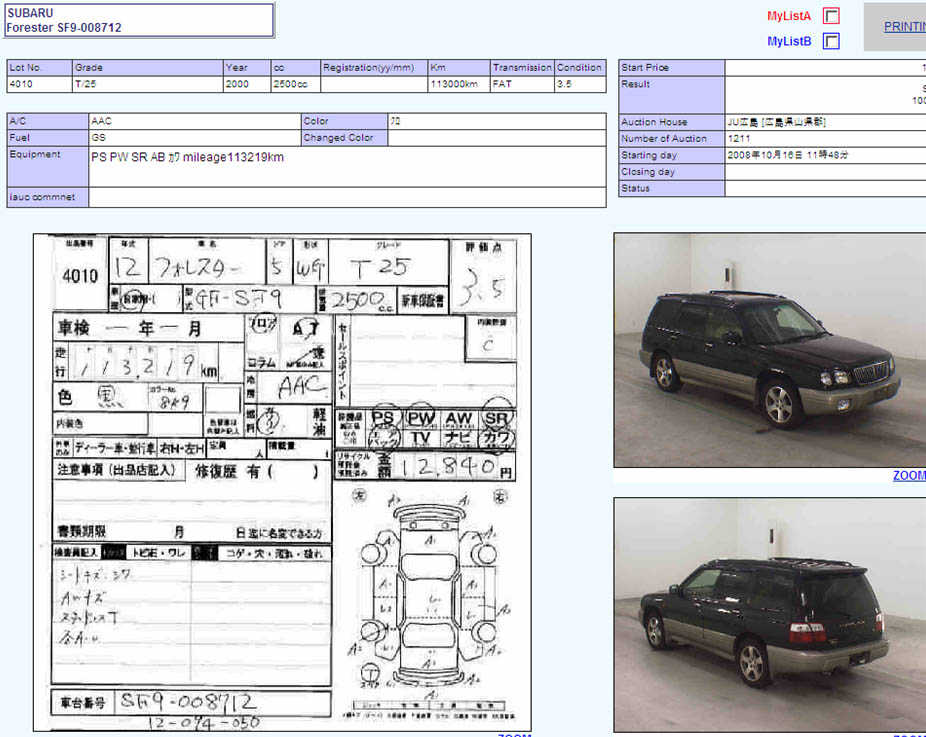Click the starting day date in October 2008
Viewport: 926px width, 737px height.
click(x=788, y=155)
